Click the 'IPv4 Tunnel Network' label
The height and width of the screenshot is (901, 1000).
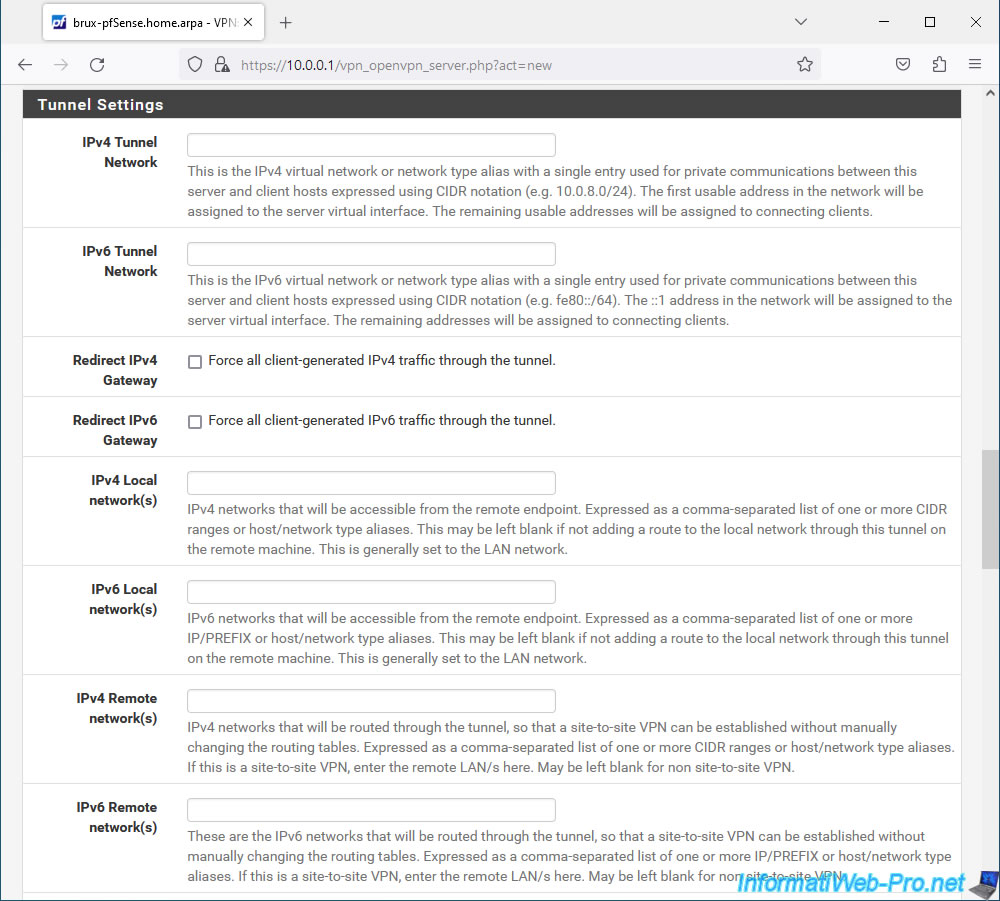click(119, 152)
